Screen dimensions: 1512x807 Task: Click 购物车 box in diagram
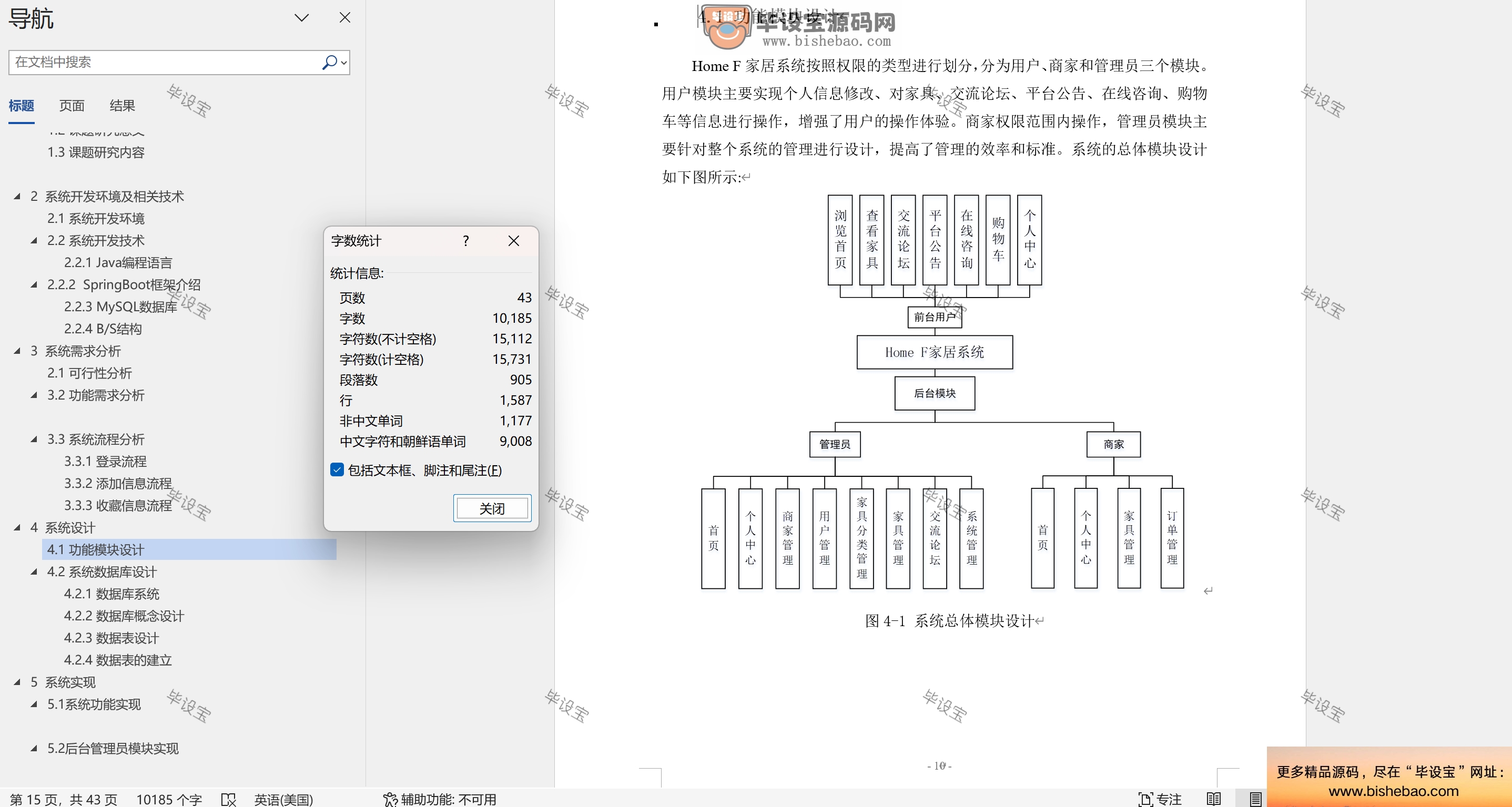tap(998, 240)
